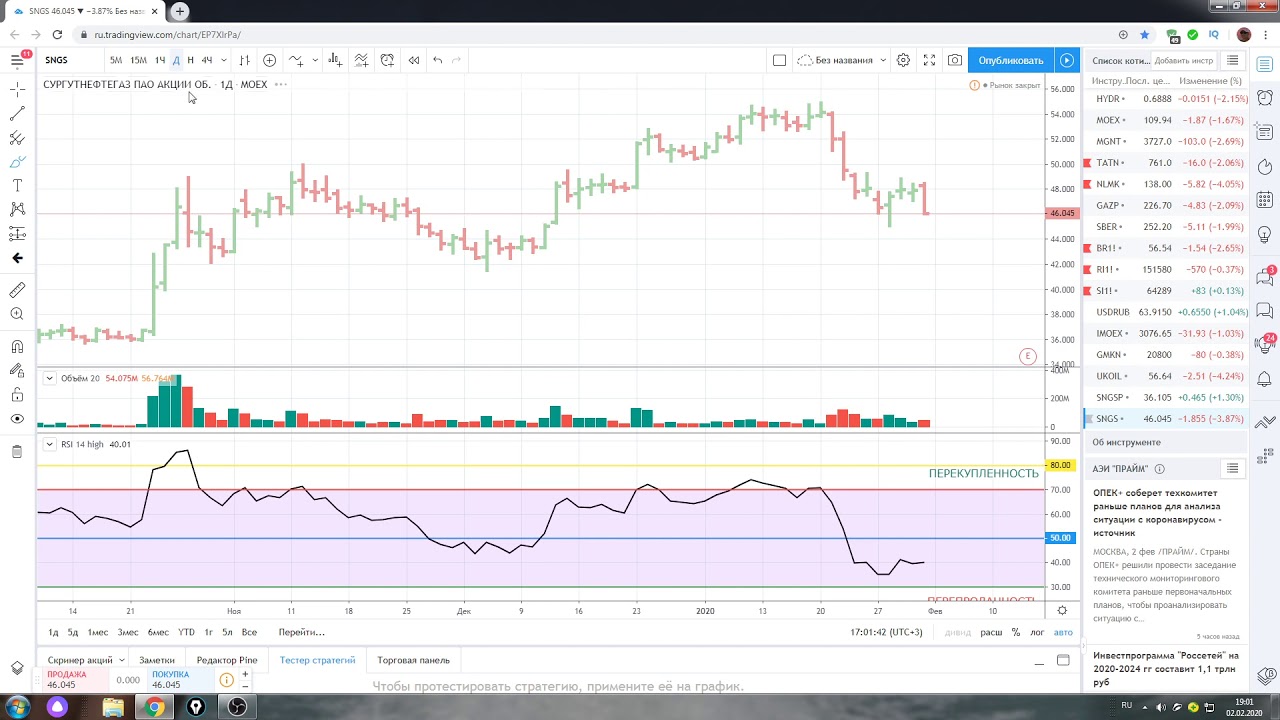Select the 4Ч timeframe
Screen dimensions: 1280x720
(206, 60)
